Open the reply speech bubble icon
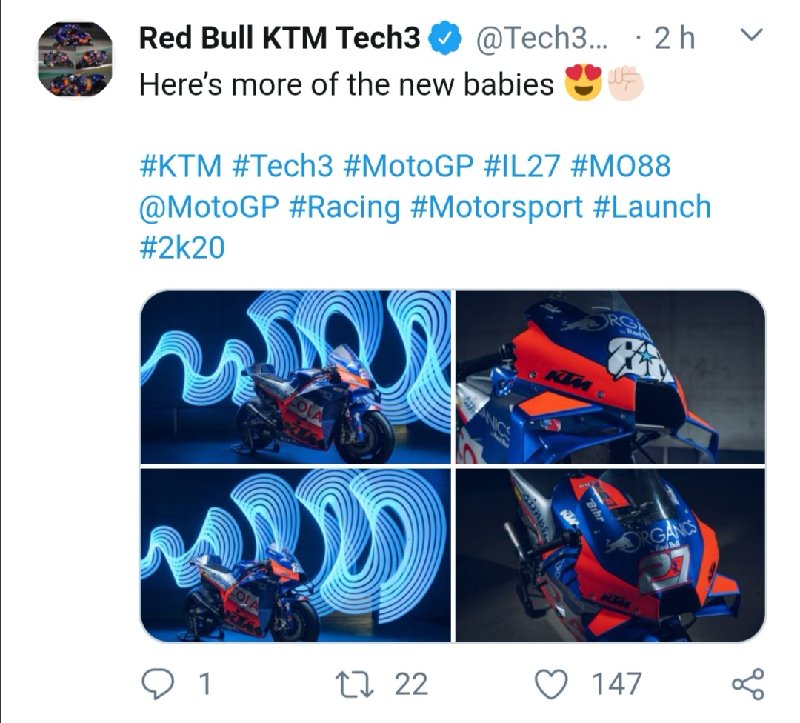800x723 pixels. (158, 684)
